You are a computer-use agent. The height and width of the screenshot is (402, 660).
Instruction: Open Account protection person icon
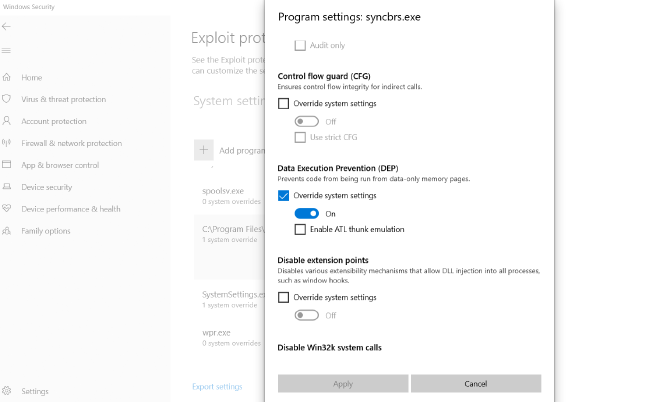pyautogui.click(x=8, y=121)
